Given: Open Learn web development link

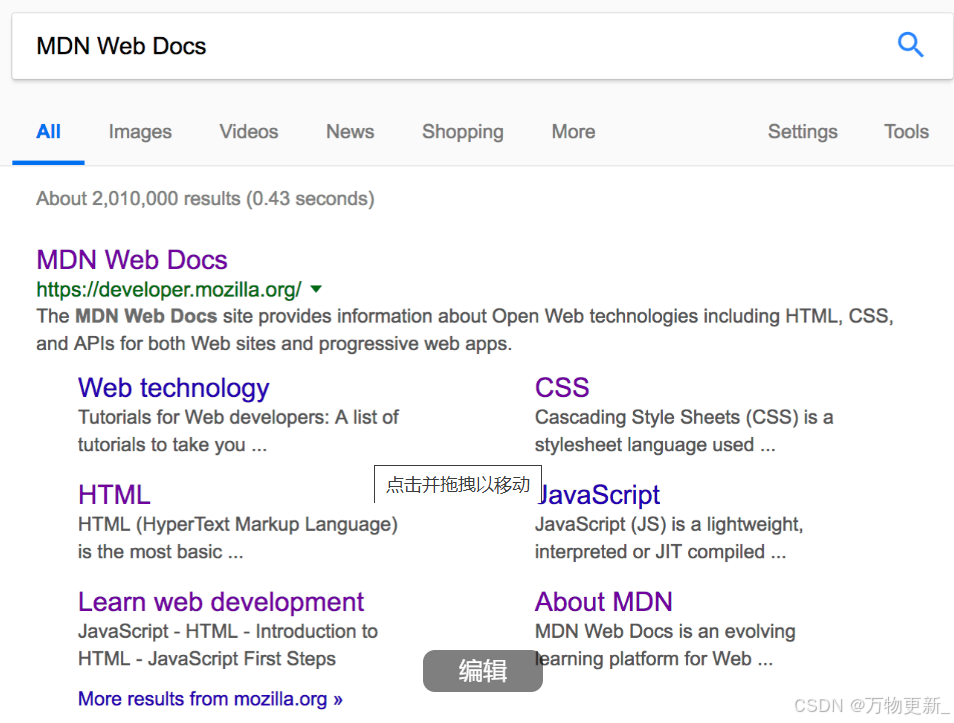Looking at the screenshot, I should point(221,602).
